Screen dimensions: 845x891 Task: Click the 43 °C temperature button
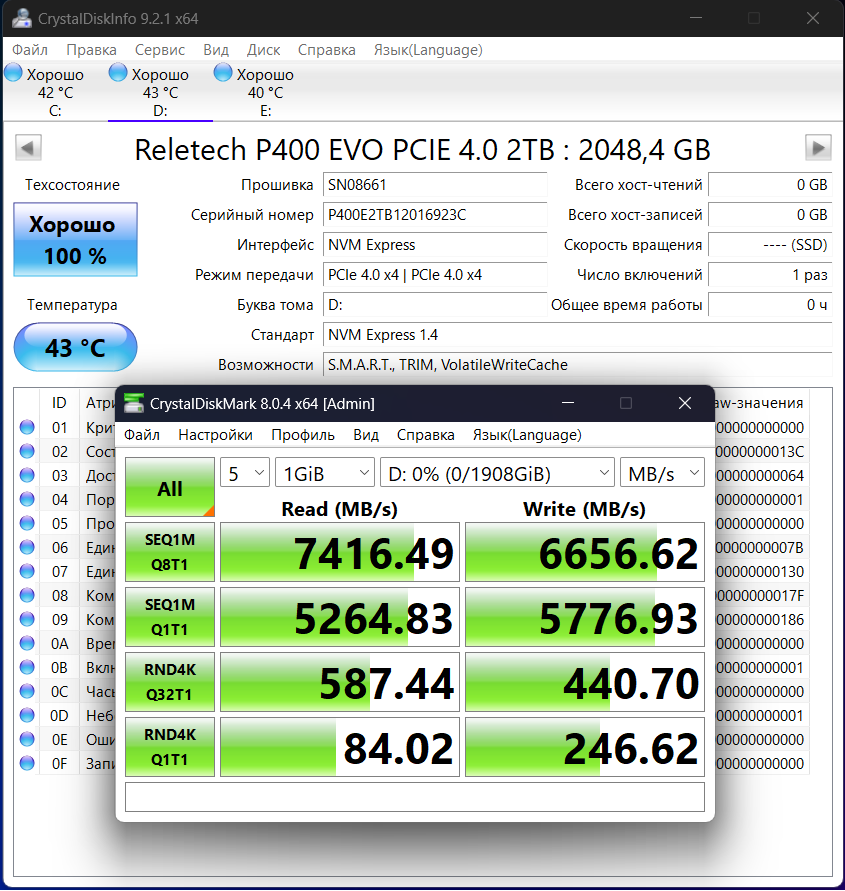76,347
